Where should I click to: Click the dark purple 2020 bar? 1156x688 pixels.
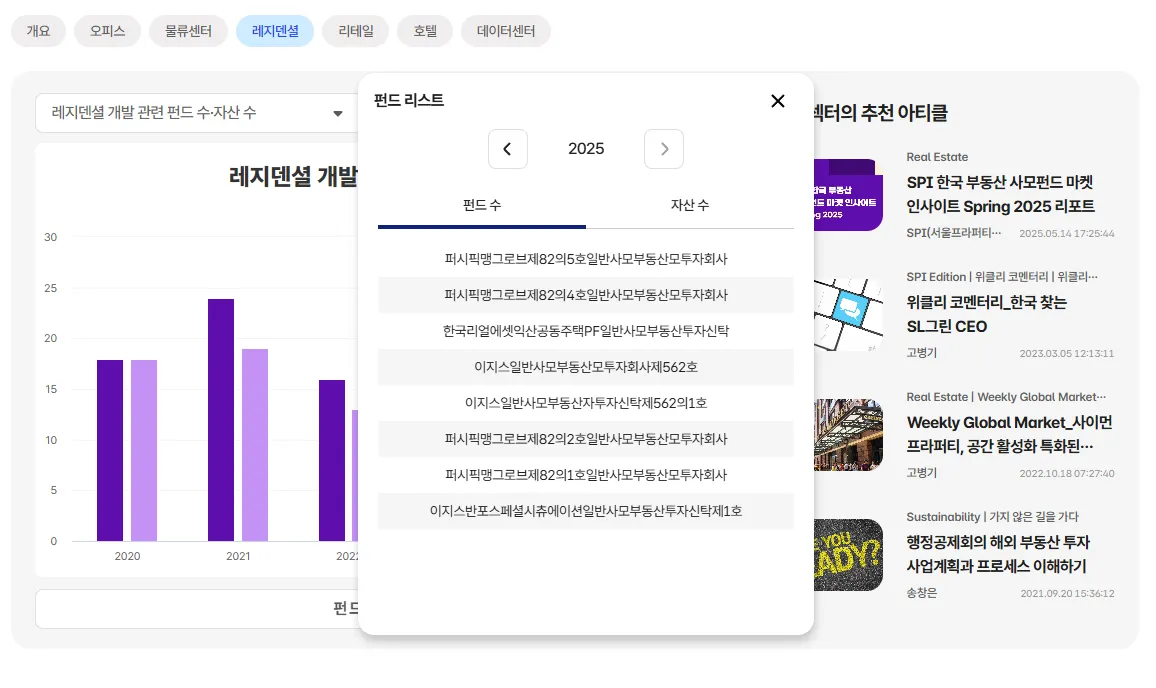(x=110, y=451)
